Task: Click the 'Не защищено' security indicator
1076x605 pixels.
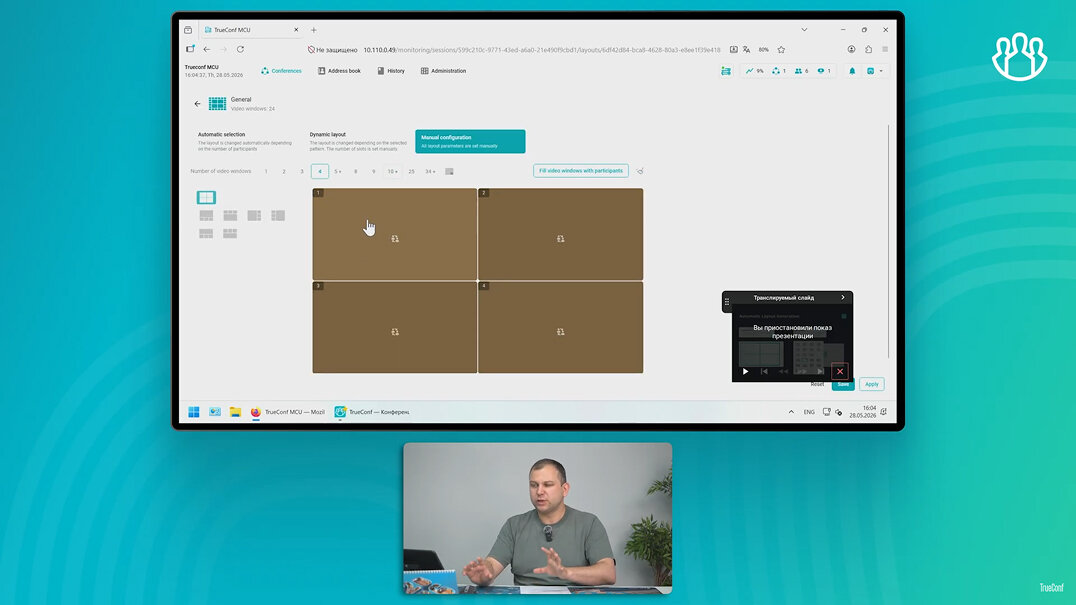Action: pos(333,49)
